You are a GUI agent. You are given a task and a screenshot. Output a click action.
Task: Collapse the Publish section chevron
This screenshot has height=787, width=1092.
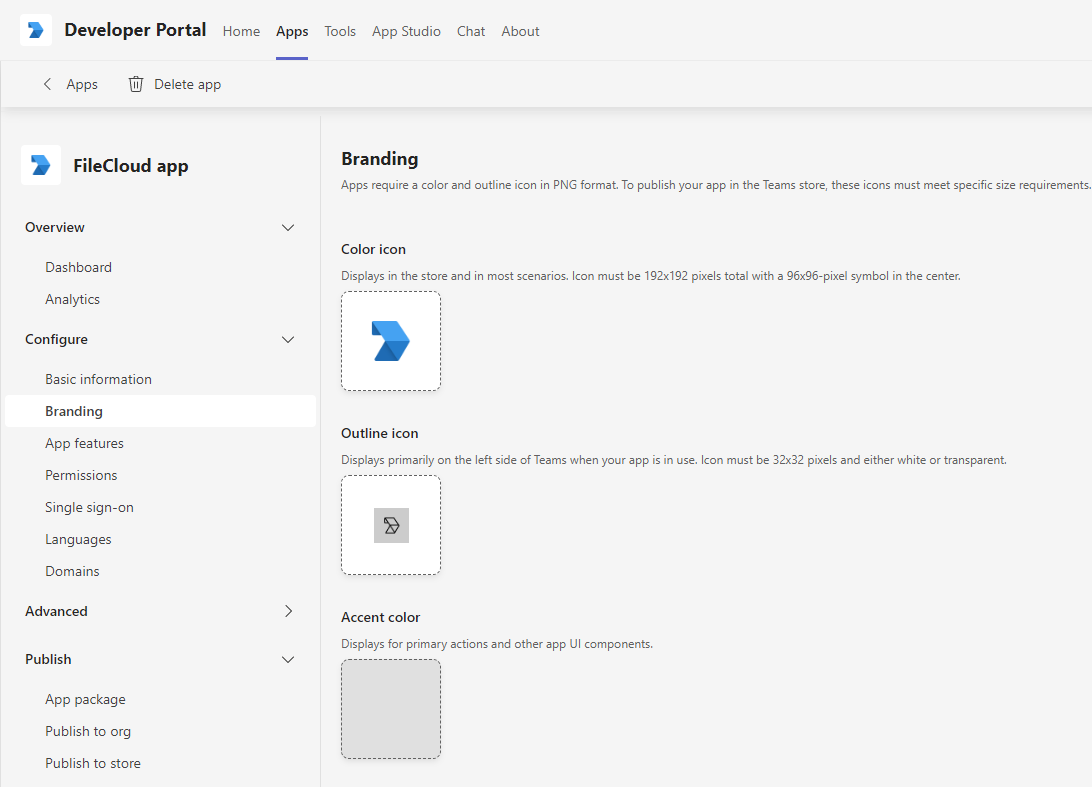[288, 659]
